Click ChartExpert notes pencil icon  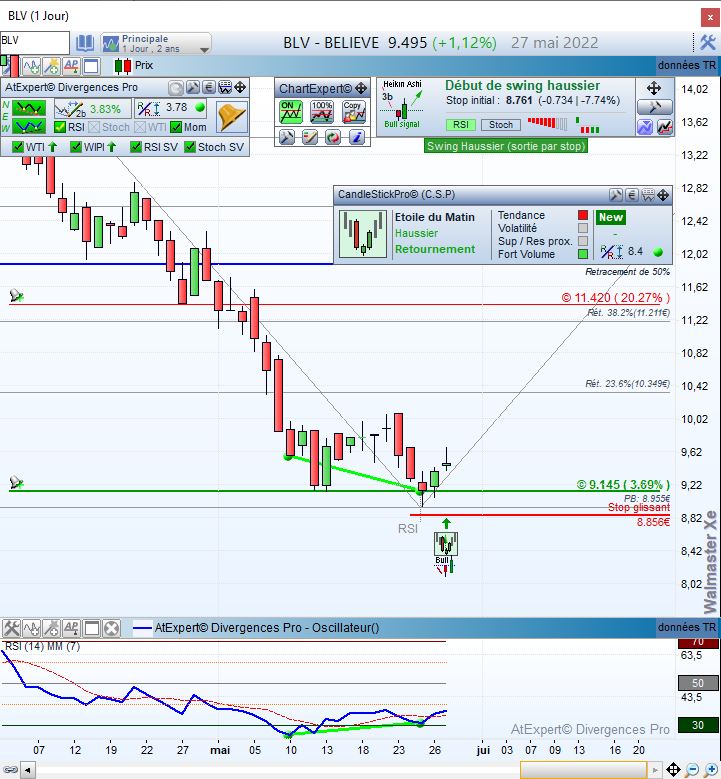pos(310,137)
